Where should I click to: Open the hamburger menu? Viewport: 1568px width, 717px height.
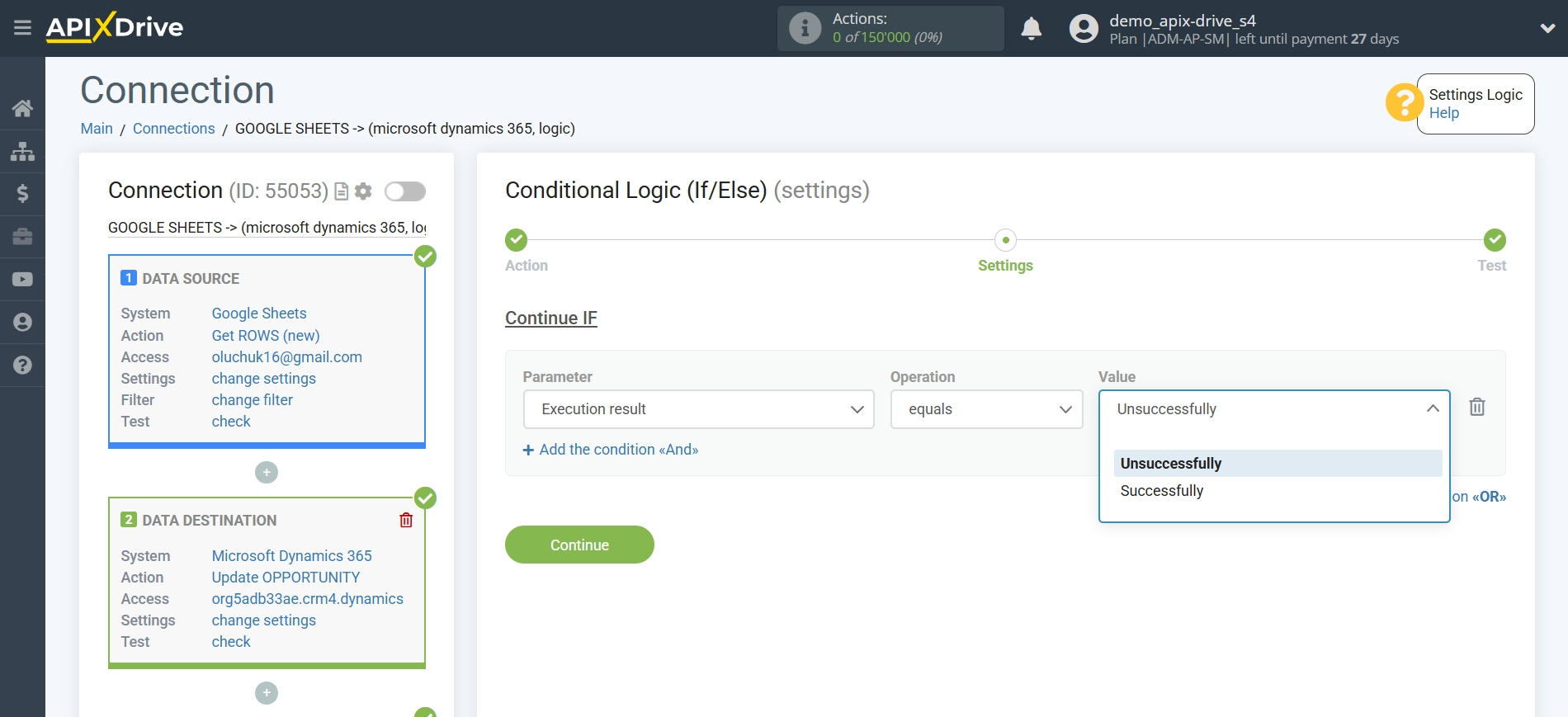coord(22,28)
